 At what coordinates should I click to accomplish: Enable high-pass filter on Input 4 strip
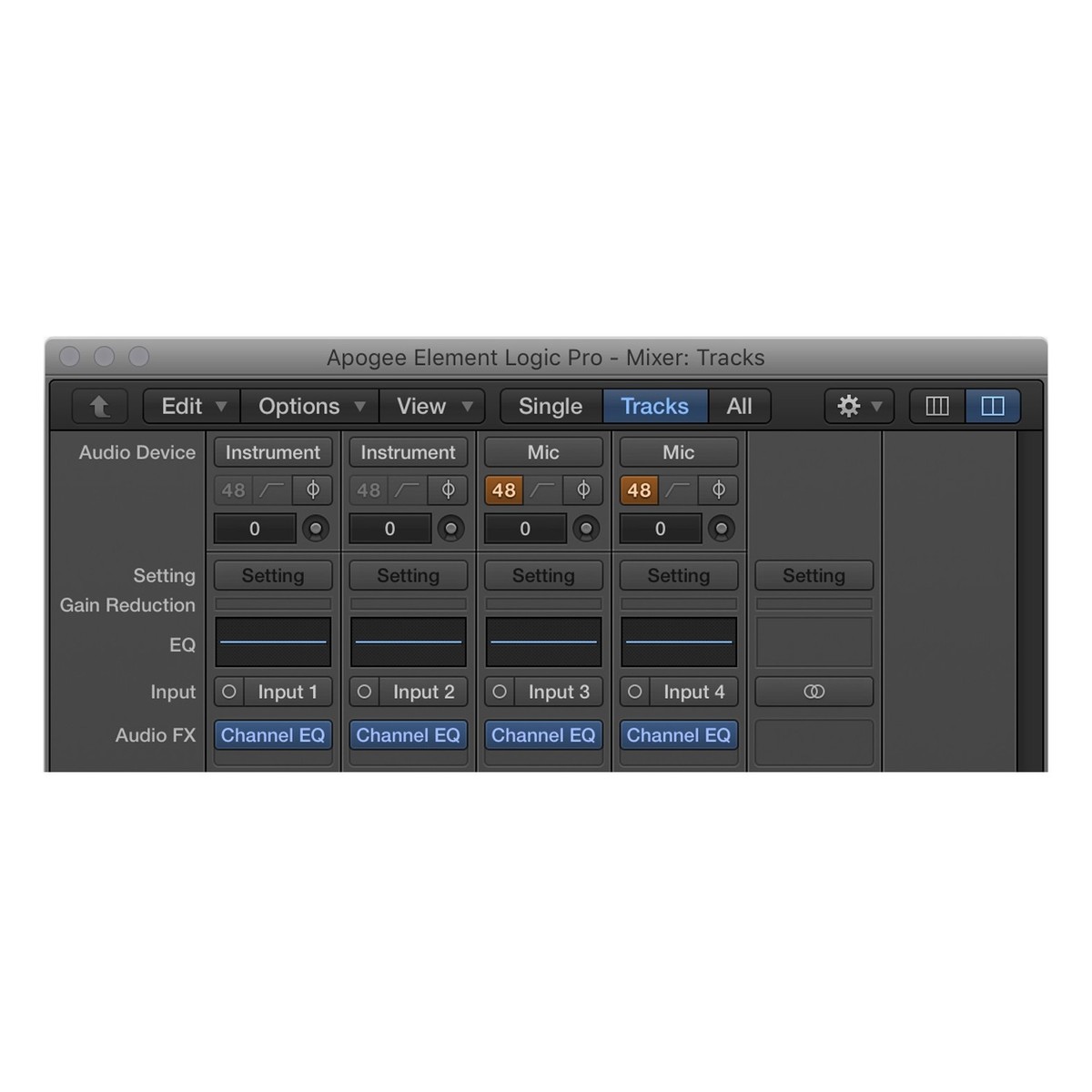click(x=678, y=490)
